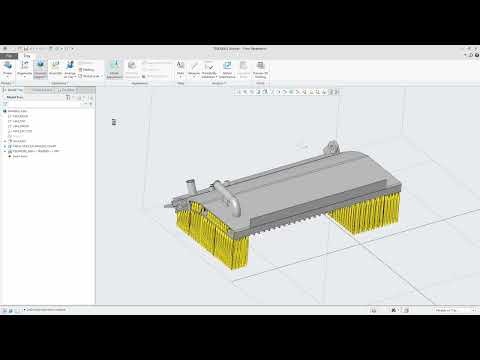Viewport: 480px width, 360px height.
Task: Switch to the Folder Browser navigator tab
Action: [42, 90]
